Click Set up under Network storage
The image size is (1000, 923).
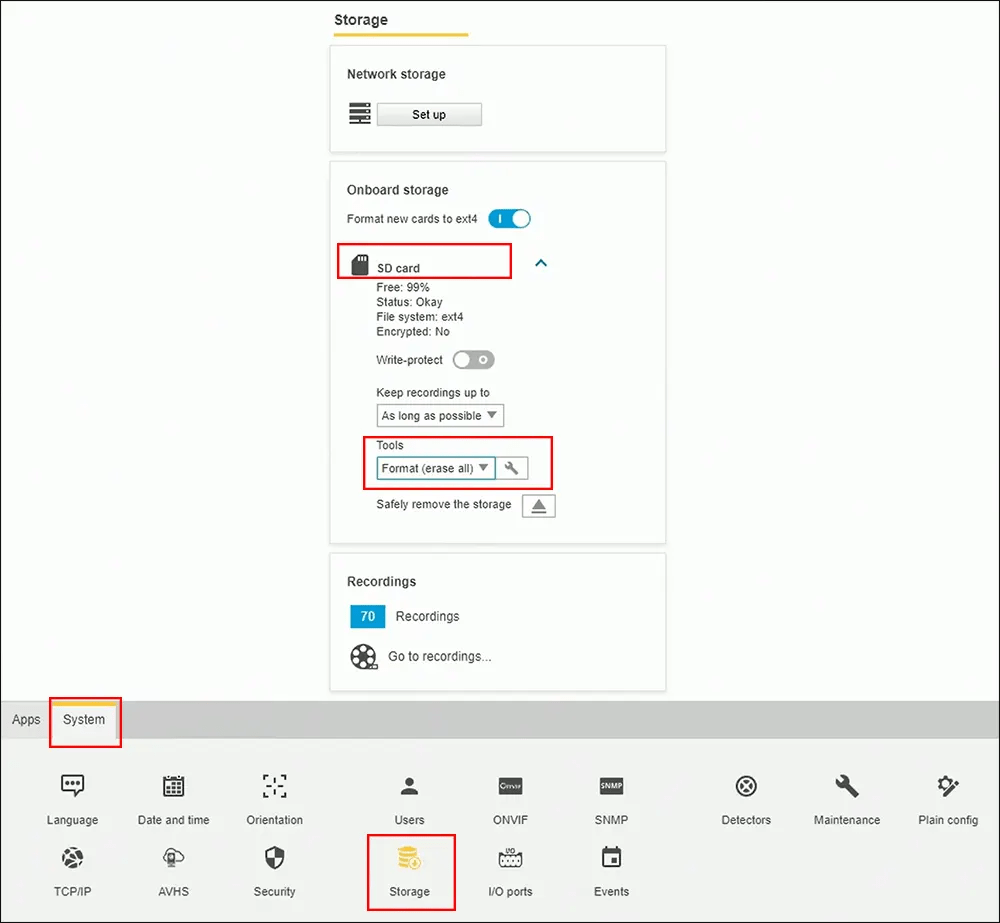pyautogui.click(x=428, y=114)
